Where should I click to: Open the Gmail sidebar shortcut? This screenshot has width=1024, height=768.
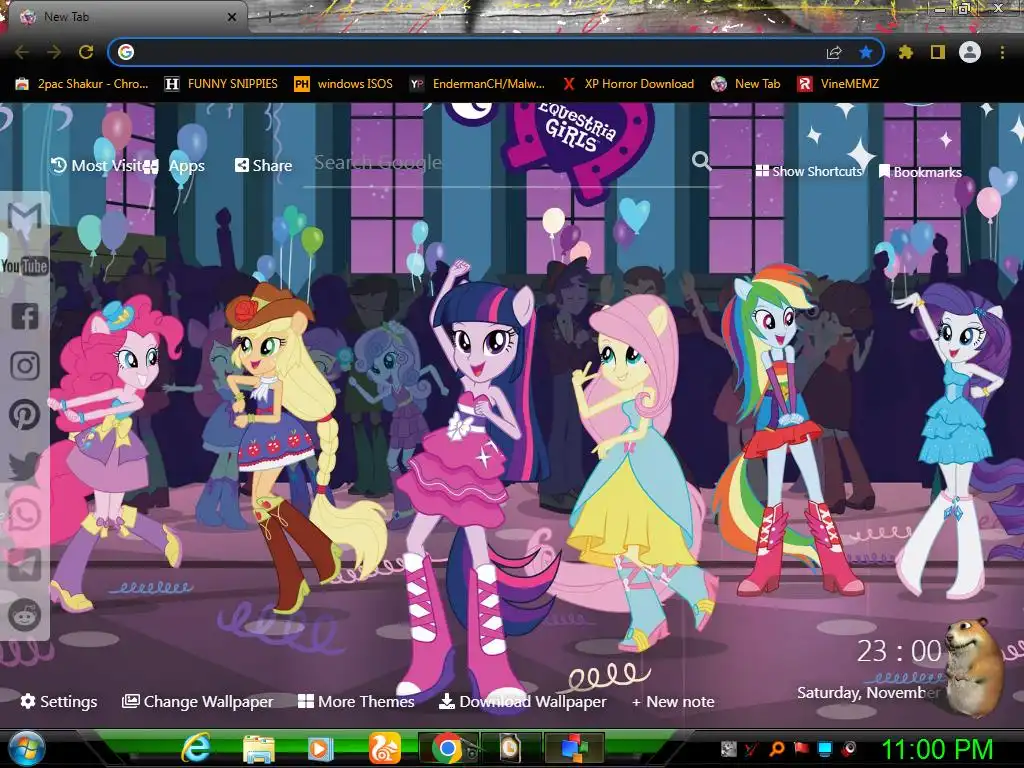[x=25, y=216]
